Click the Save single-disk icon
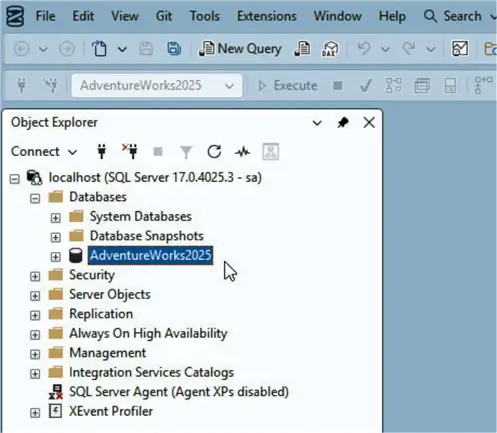 (146, 49)
